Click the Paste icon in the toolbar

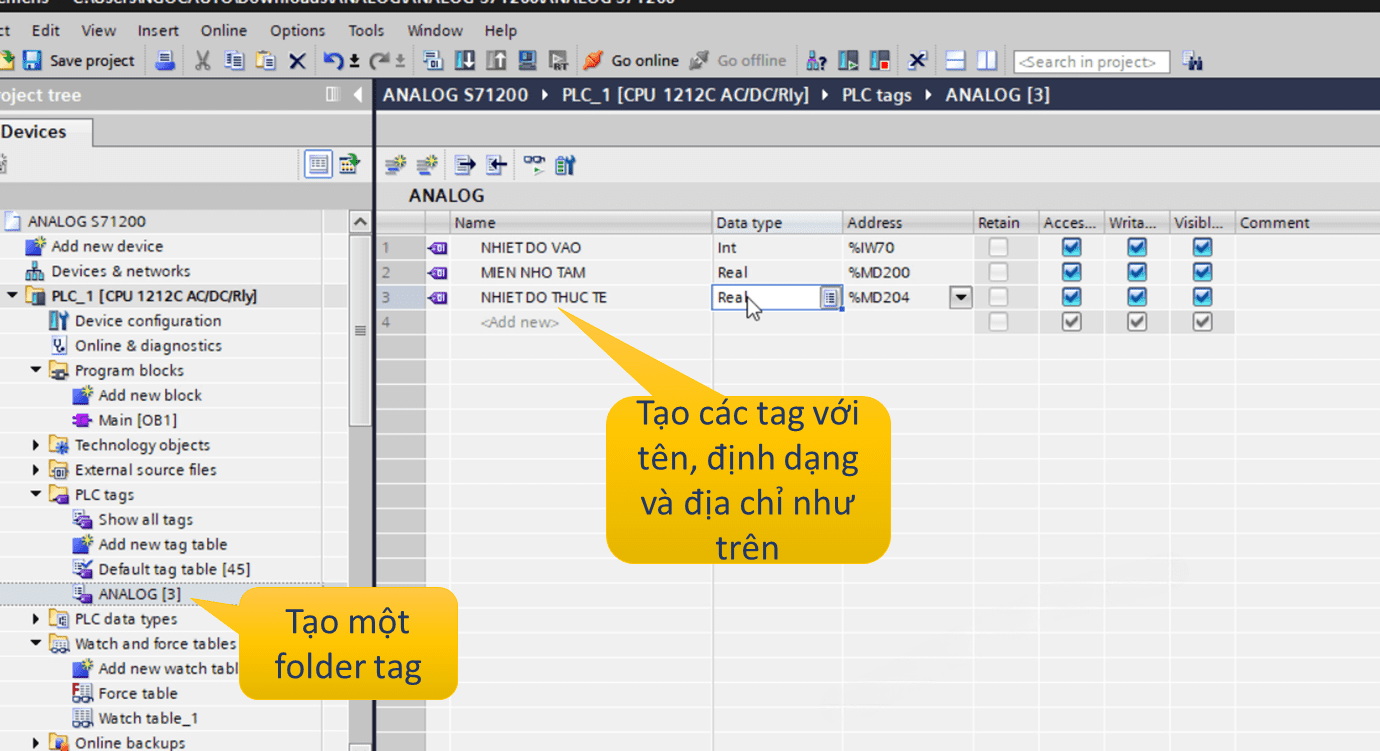[265, 60]
